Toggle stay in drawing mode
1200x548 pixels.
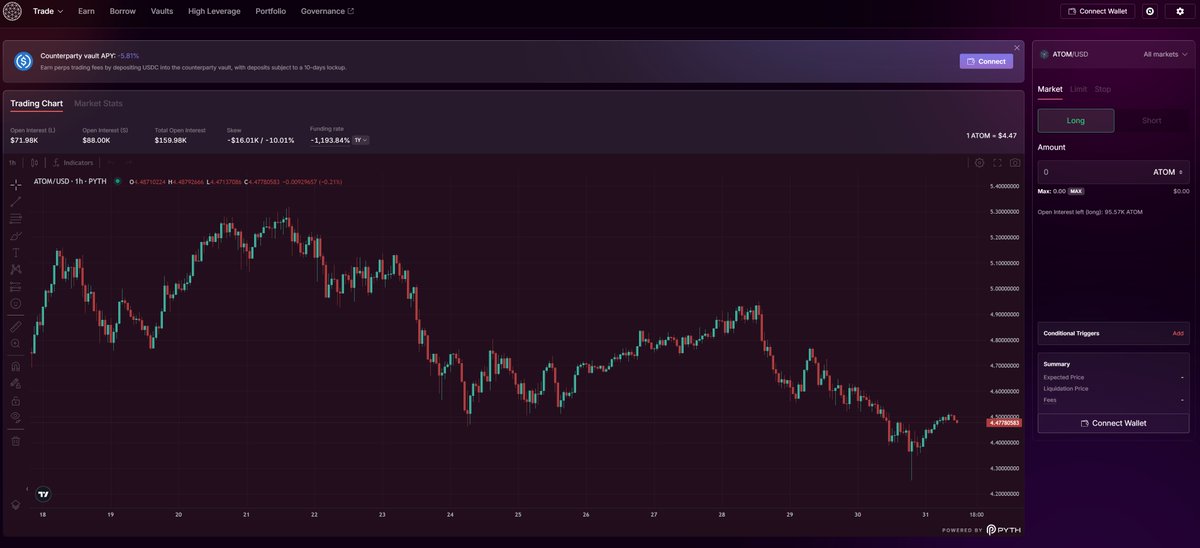[x=16, y=383]
